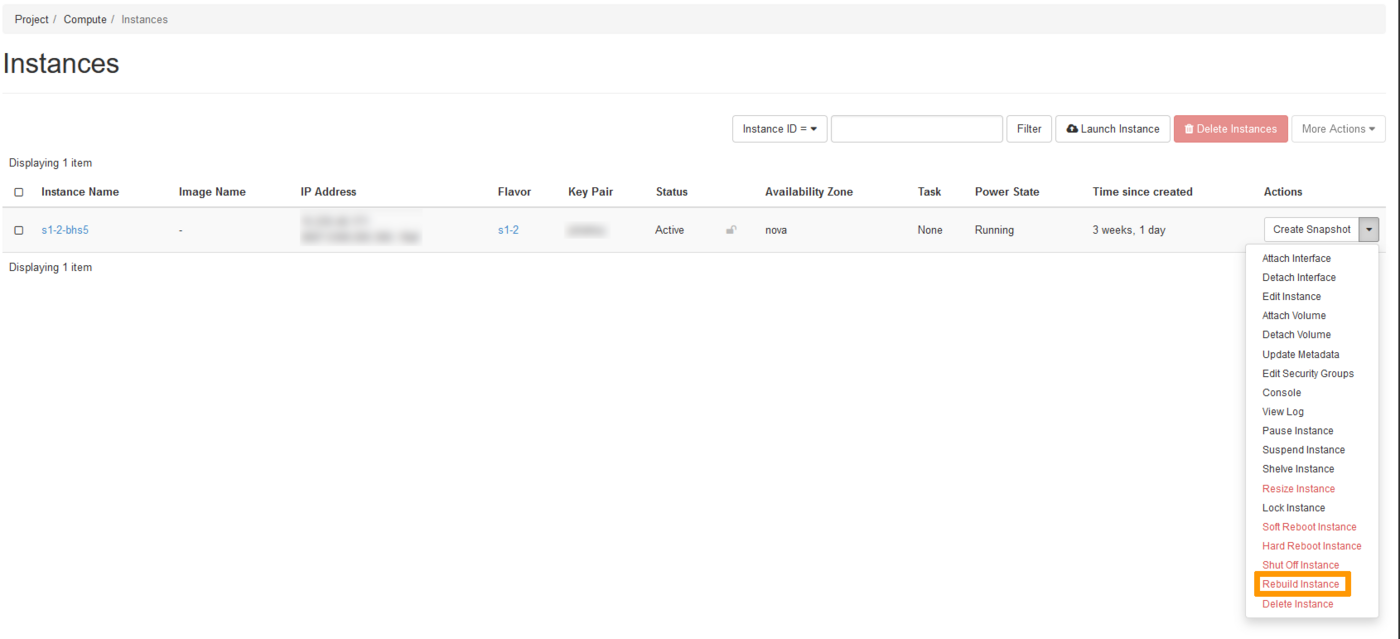Open the s1-2-bhs5 instance link
Viewport: 1400px width, 639px height.
click(x=65, y=230)
